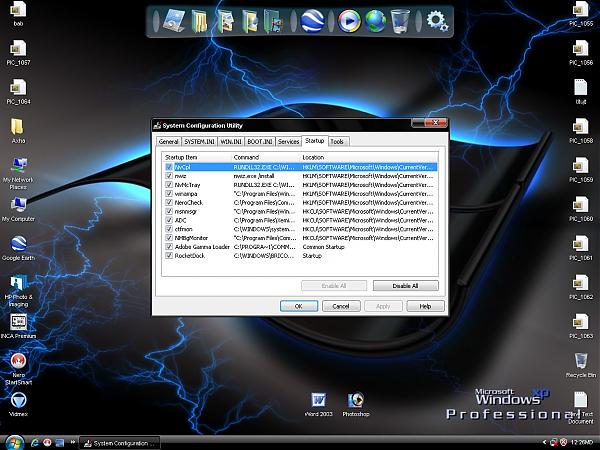Switch to the WIN.INI tab
The height and width of the screenshot is (450, 600).
click(231, 142)
